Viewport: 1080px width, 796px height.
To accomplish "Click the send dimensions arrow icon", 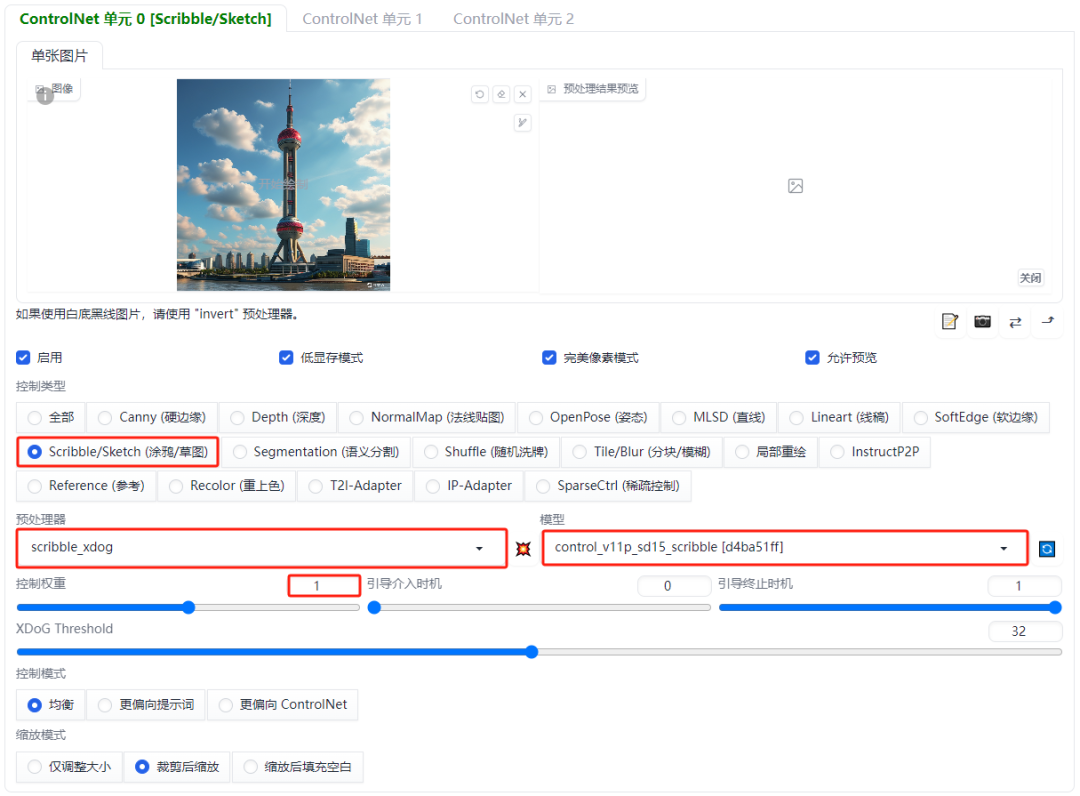I will coord(1048,322).
